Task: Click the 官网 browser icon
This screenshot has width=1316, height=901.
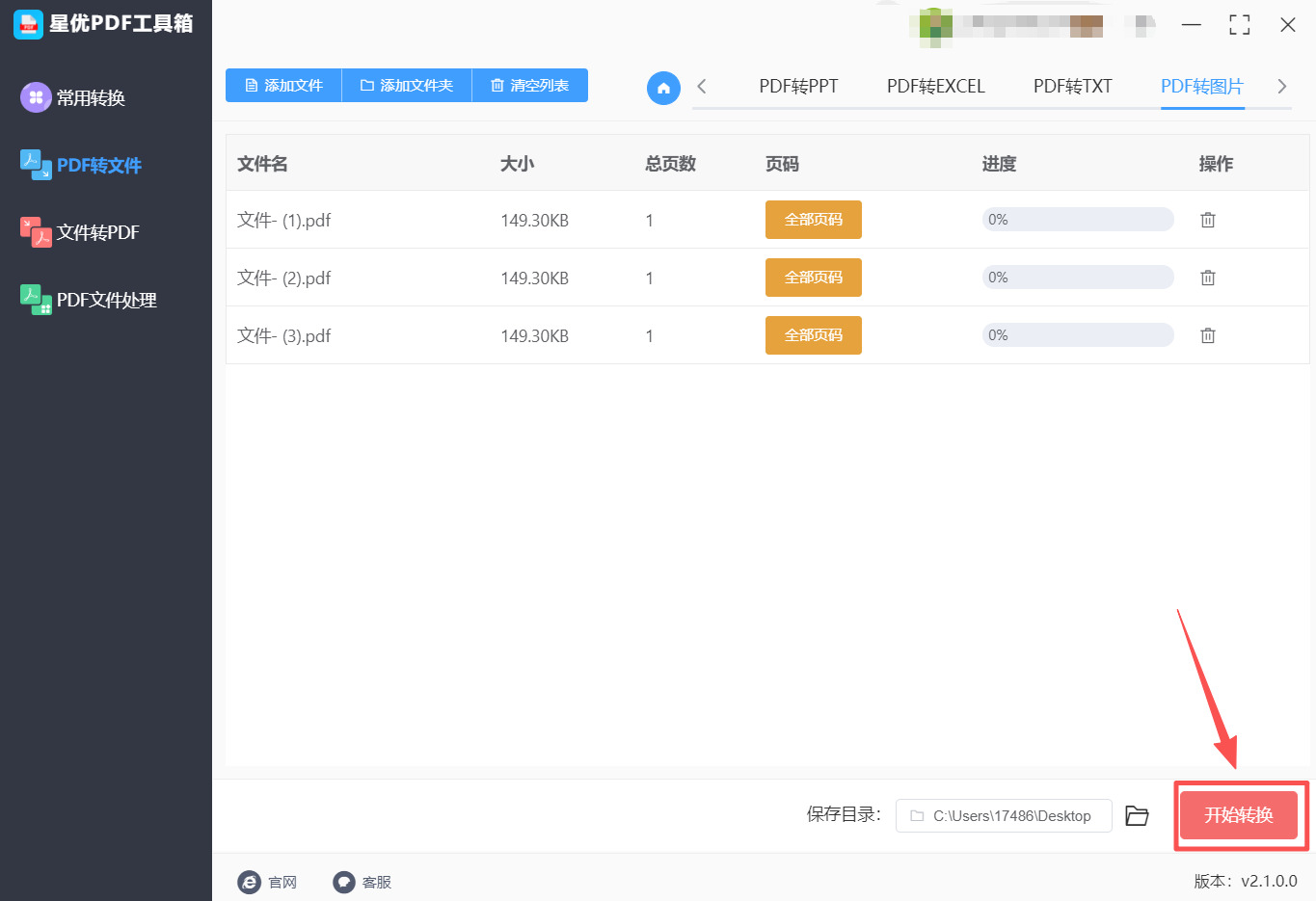Action: coord(250,882)
